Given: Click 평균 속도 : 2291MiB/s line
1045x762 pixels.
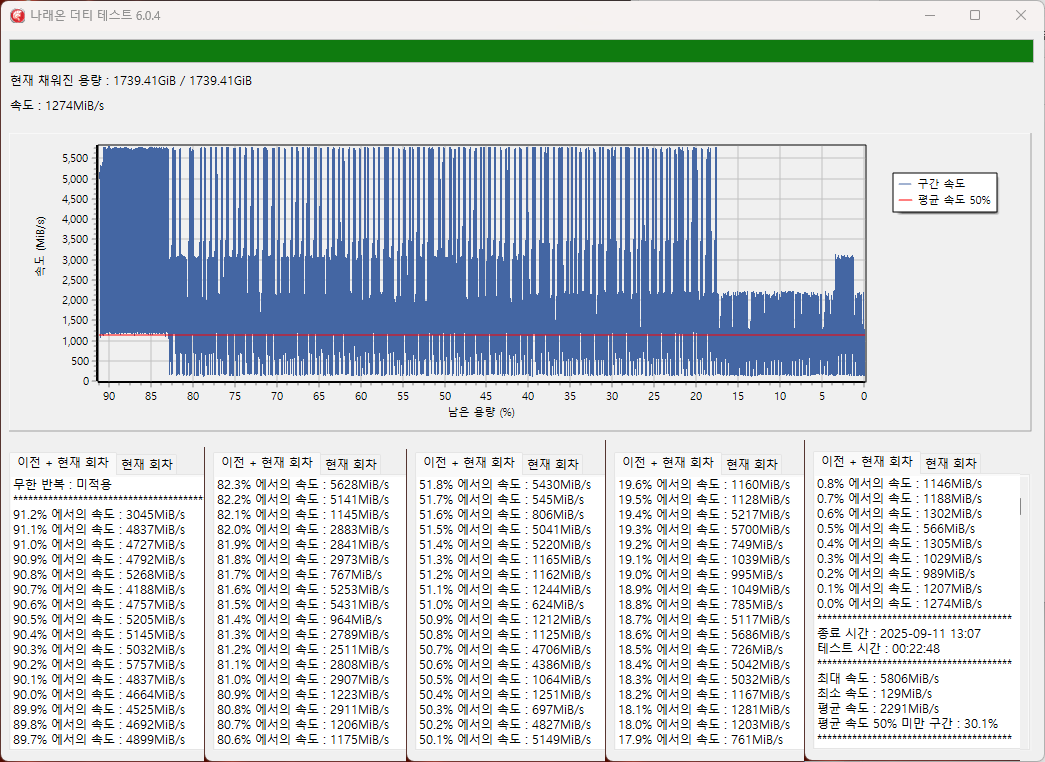Looking at the screenshot, I should point(878,709).
